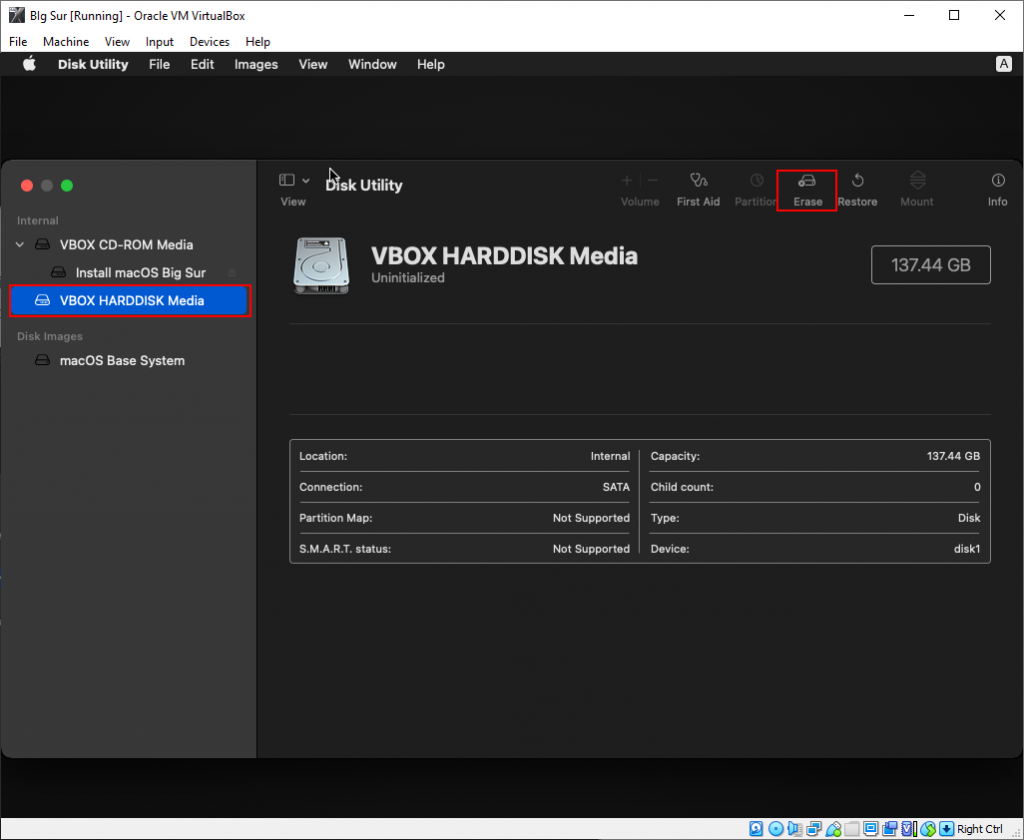This screenshot has height=840, width=1024.
Task: Select Install macOS Big Sur volume
Action: coord(140,273)
